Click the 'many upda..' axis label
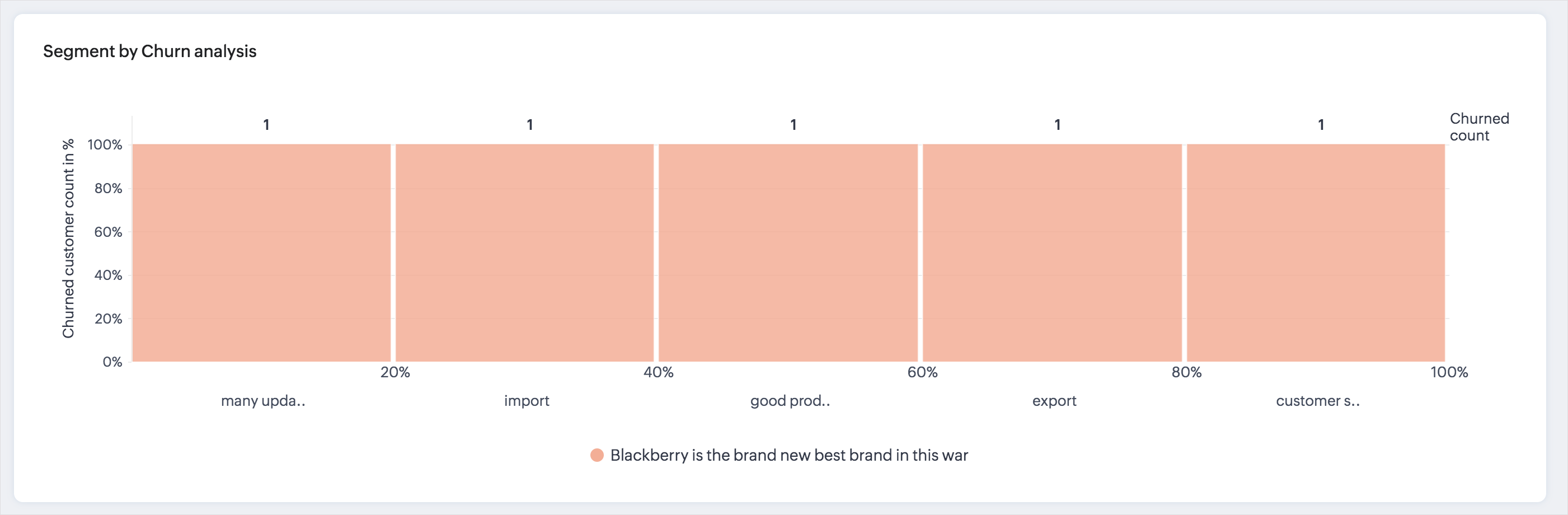Viewport: 1568px width, 515px height. pos(263,401)
